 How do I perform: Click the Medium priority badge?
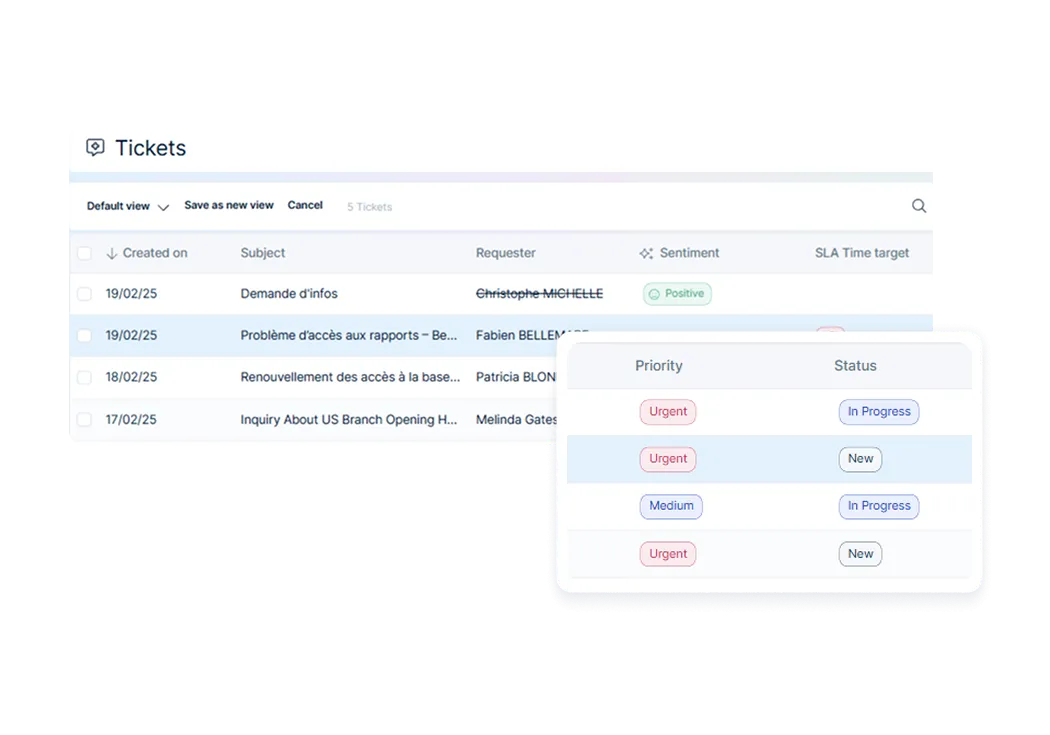[x=671, y=506]
